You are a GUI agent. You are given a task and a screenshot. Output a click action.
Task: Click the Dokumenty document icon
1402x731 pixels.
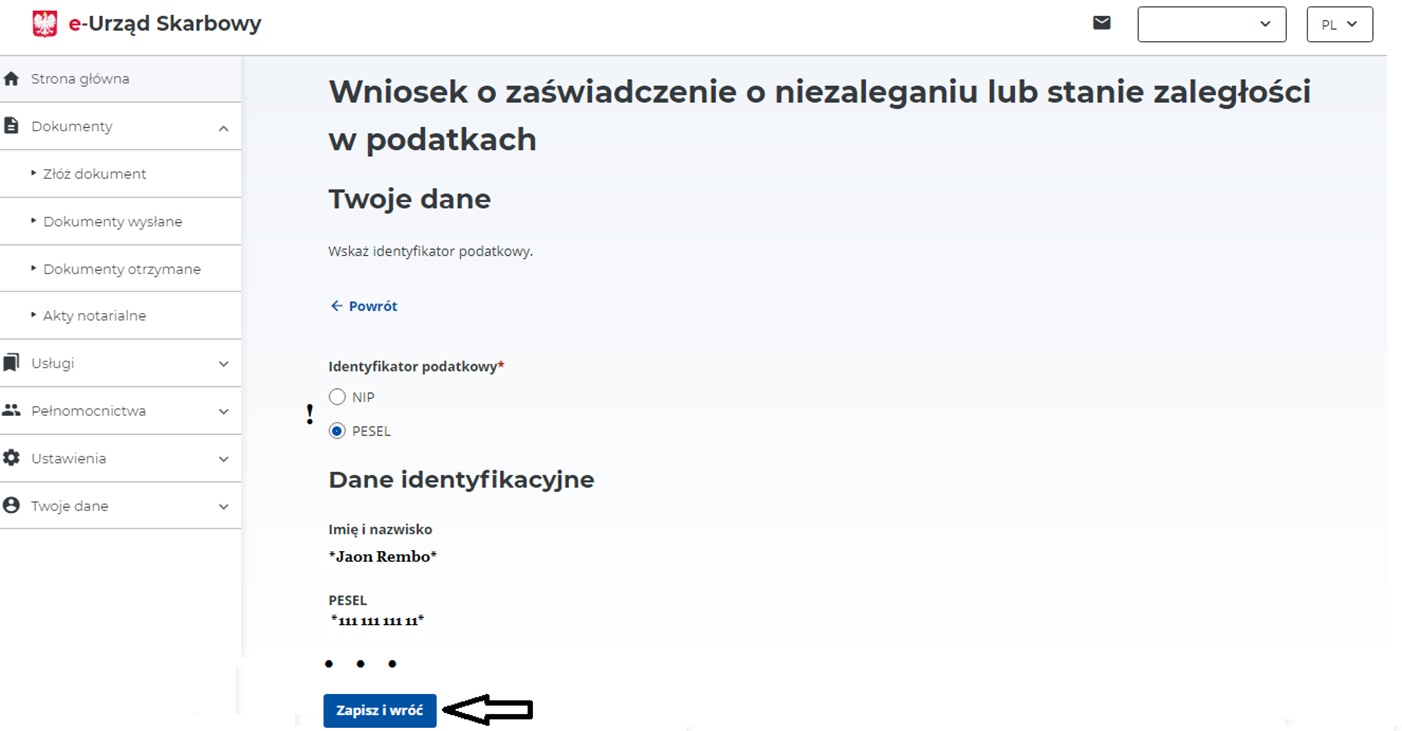click(x=12, y=126)
